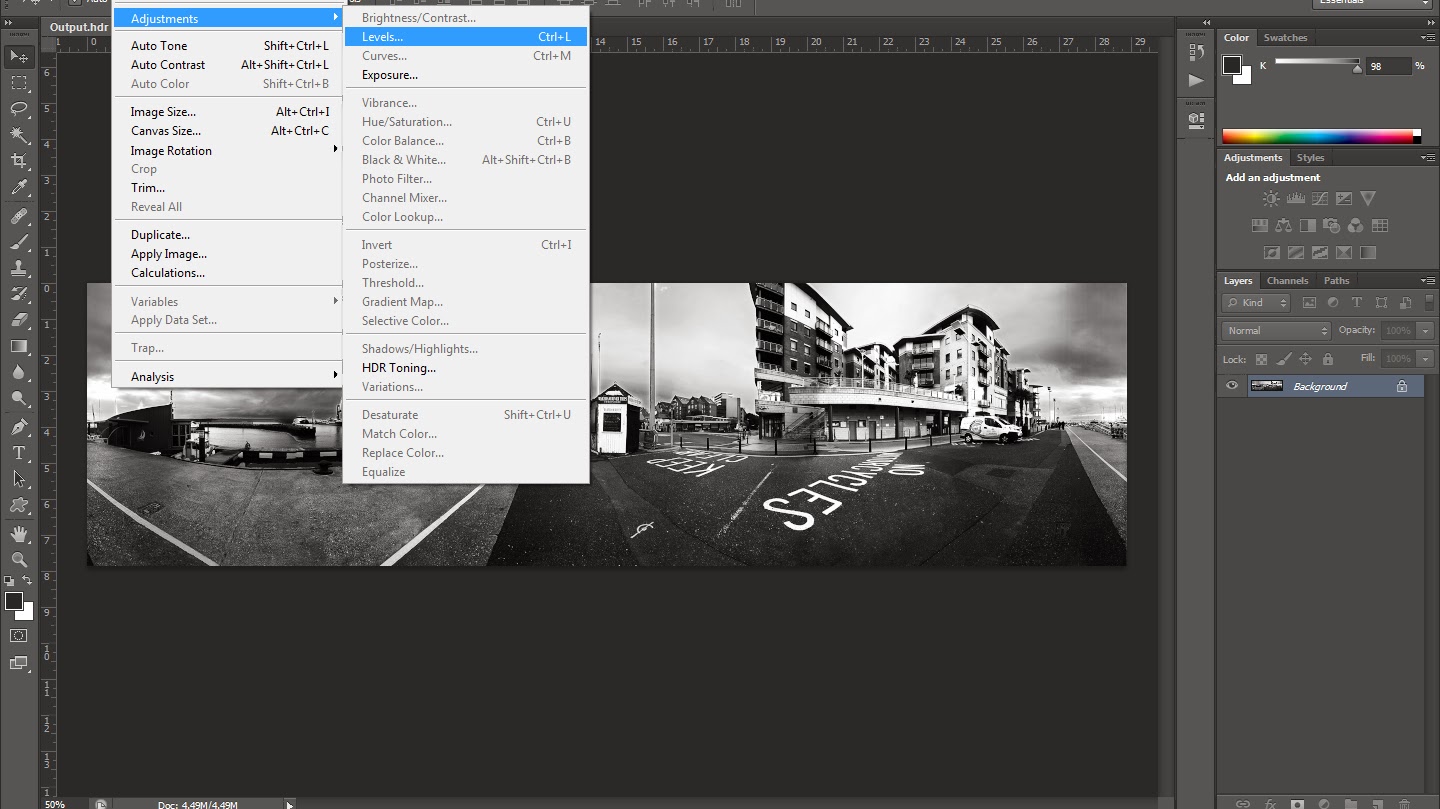Viewport: 1440px width, 809px height.
Task: Add an Exposure adjustment from Adjustments panel
Action: click(x=1343, y=199)
